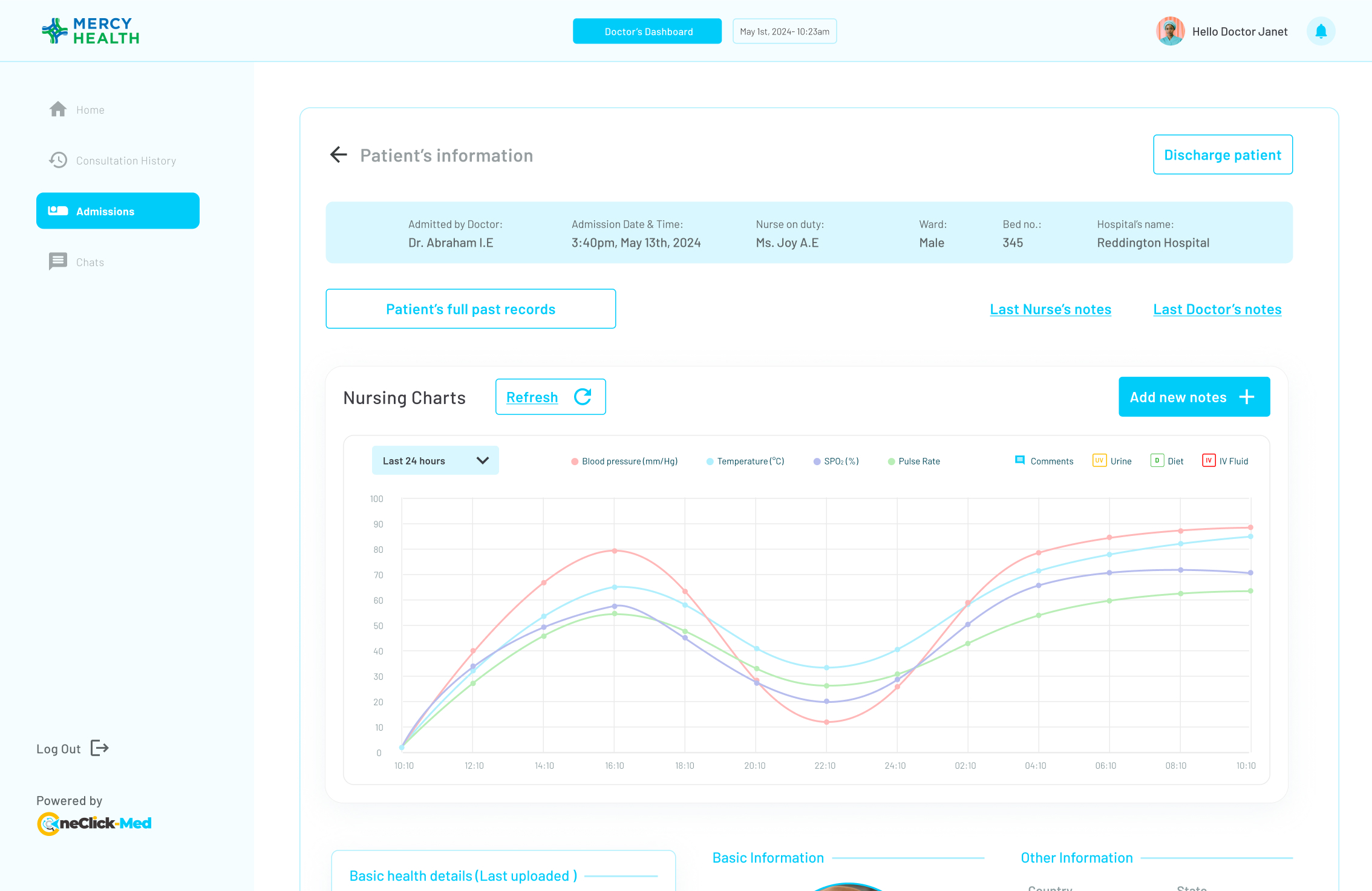Click the Blood pressure pink legend dot
Viewport: 1372px width, 891px height.
(x=575, y=462)
